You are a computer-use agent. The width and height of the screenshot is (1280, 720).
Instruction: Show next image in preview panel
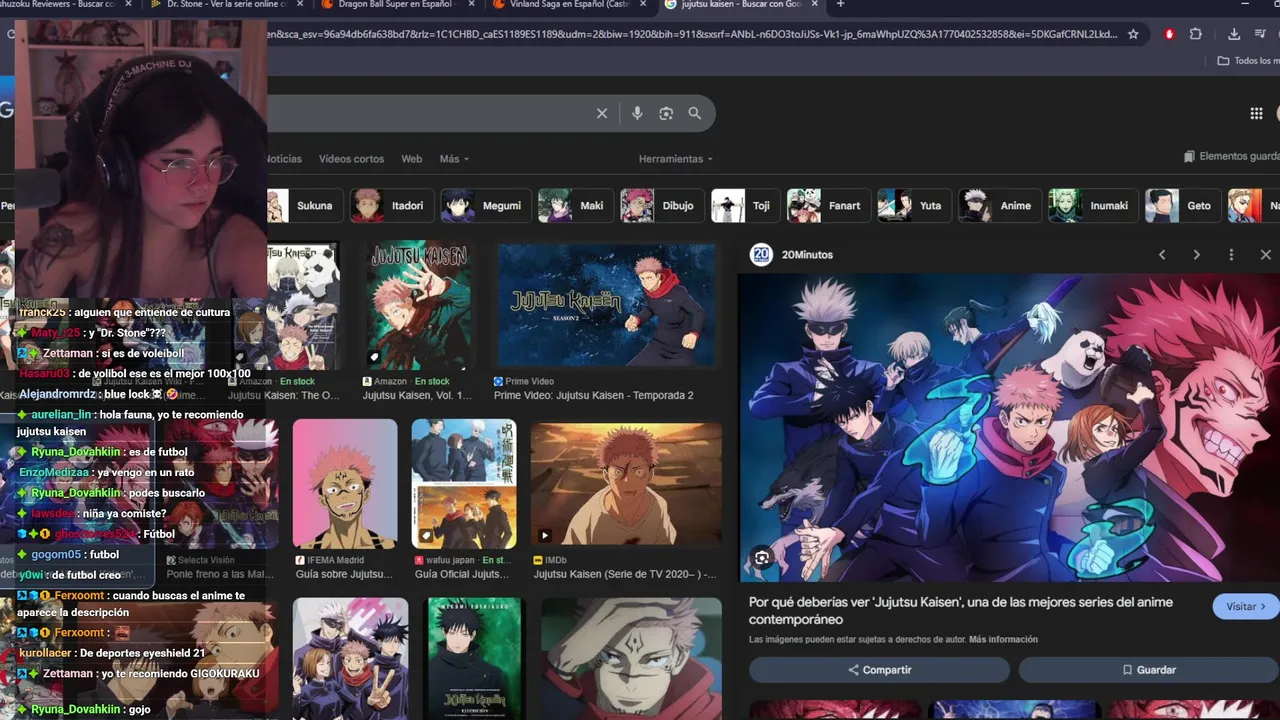tap(1197, 255)
